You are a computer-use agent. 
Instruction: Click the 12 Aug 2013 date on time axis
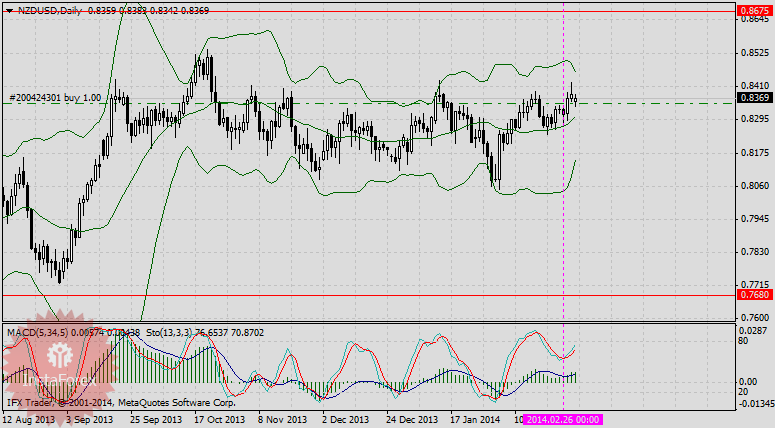[29, 421]
